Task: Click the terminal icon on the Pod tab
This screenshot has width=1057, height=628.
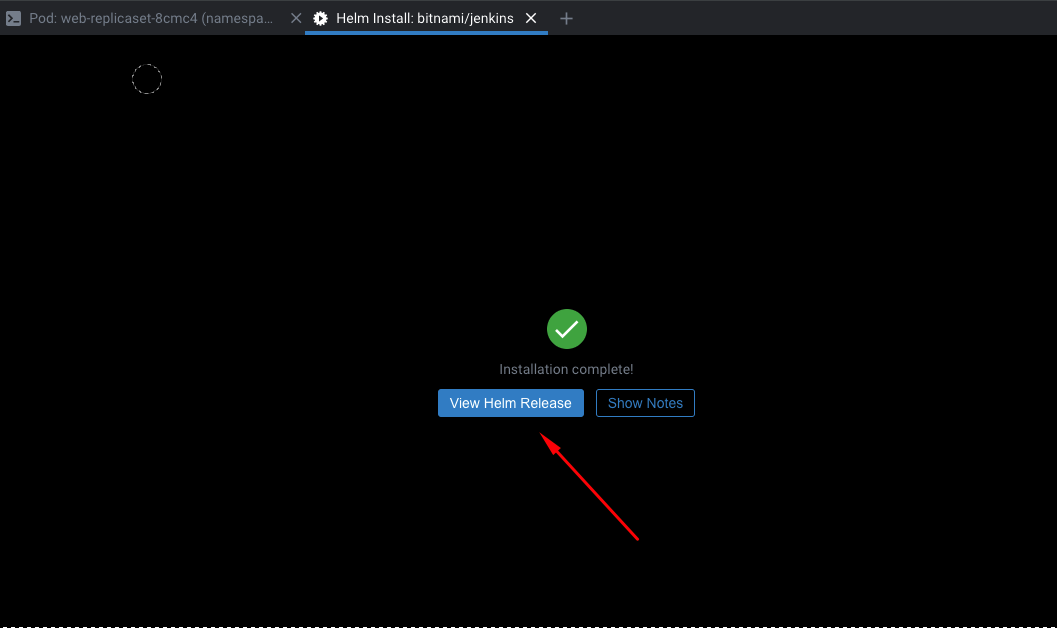Action: 14,18
